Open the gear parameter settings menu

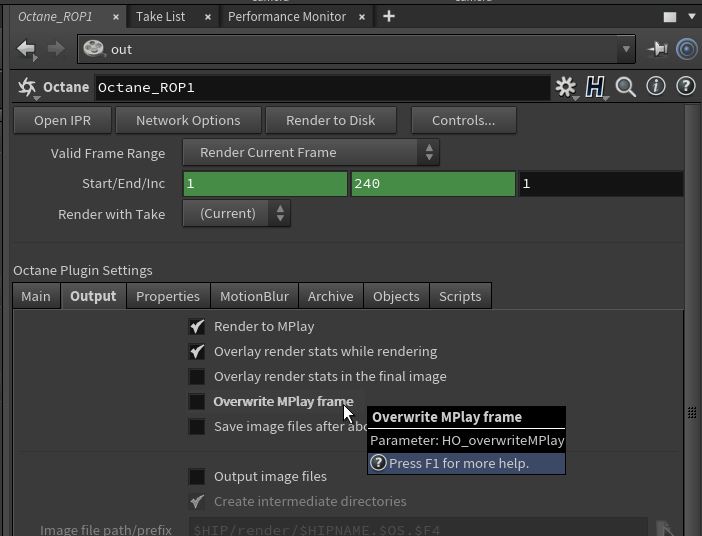566,87
